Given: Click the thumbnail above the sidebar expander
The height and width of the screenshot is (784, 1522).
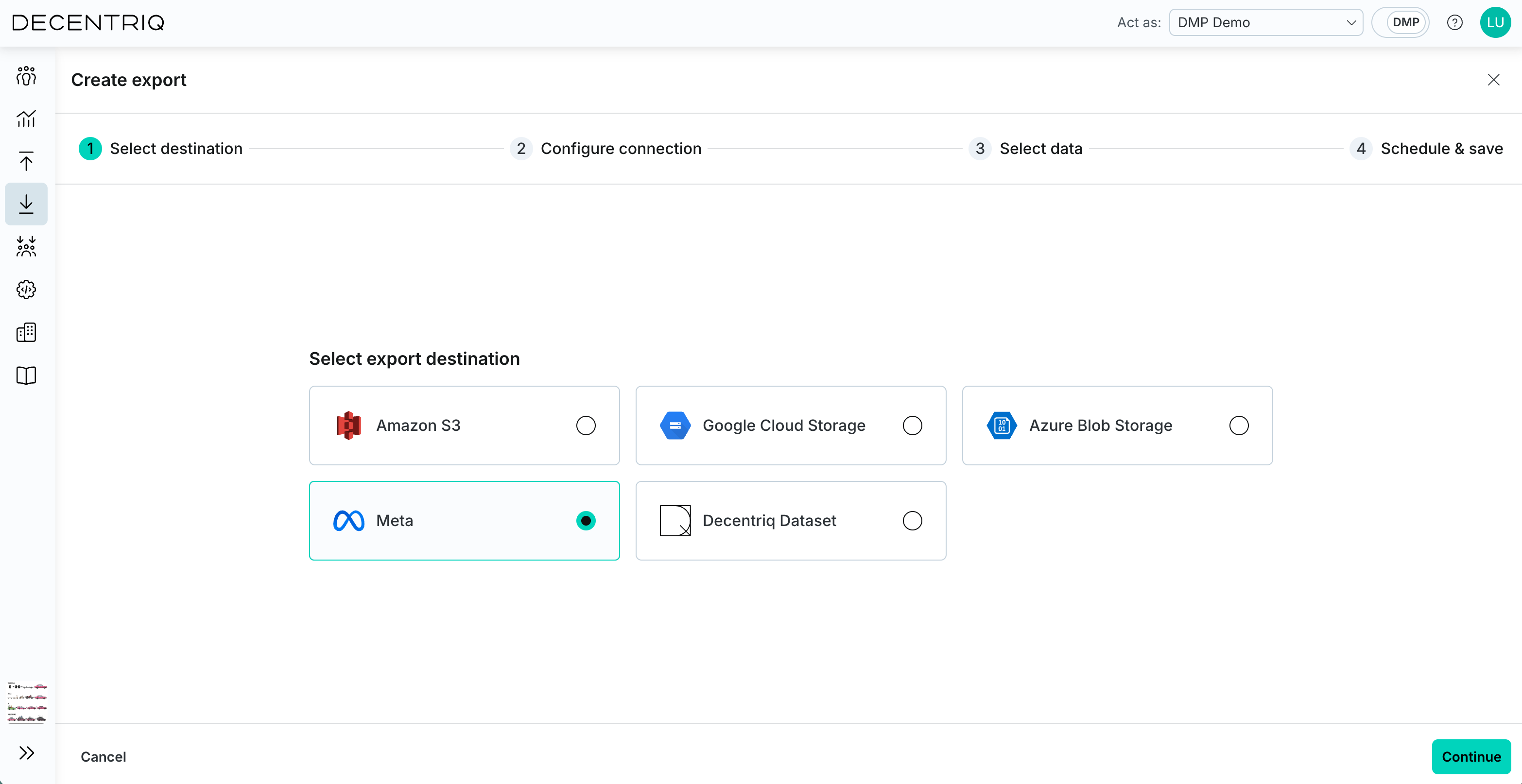Looking at the screenshot, I should 27,702.
